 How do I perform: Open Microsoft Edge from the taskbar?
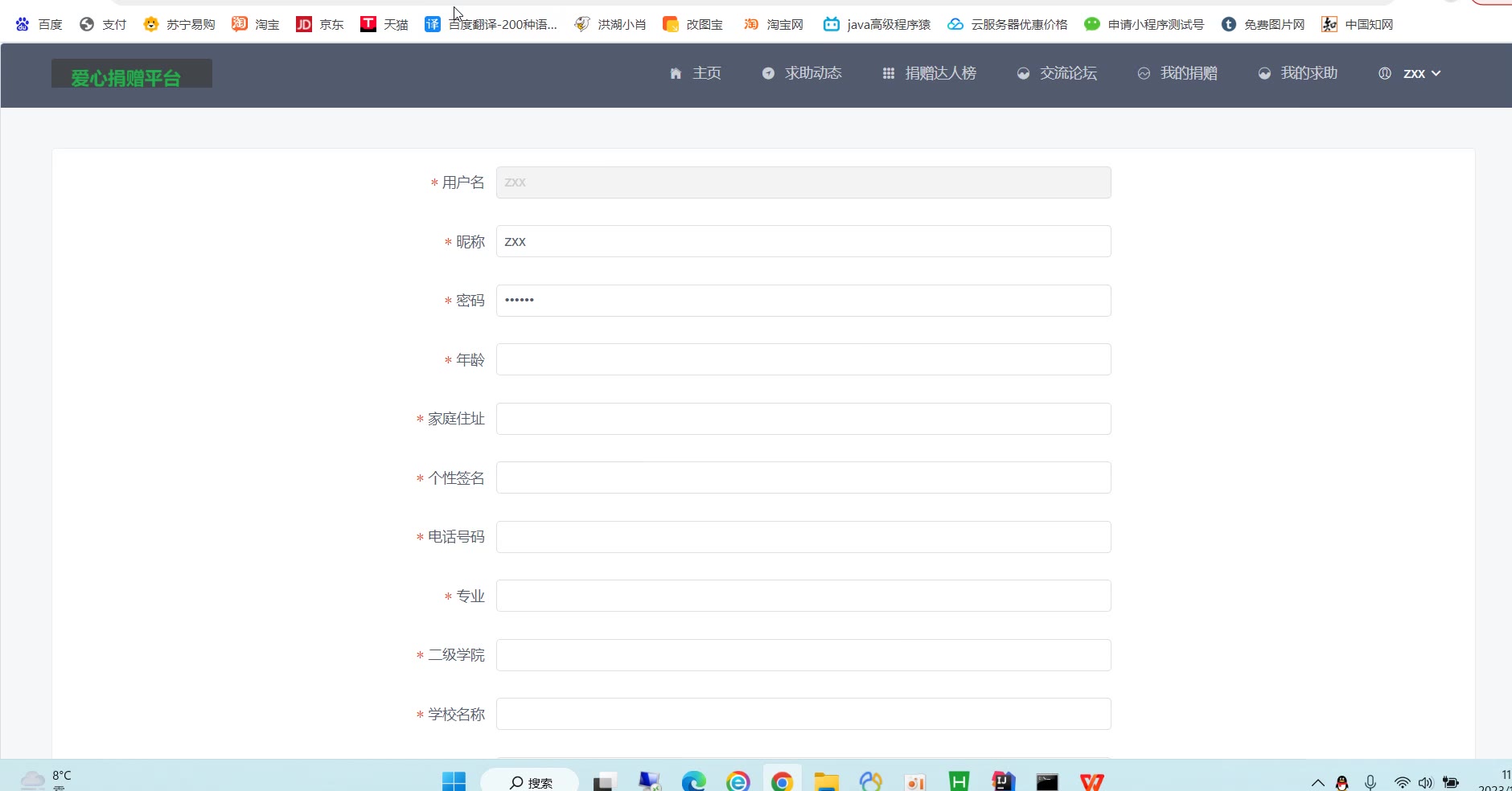pyautogui.click(x=693, y=781)
